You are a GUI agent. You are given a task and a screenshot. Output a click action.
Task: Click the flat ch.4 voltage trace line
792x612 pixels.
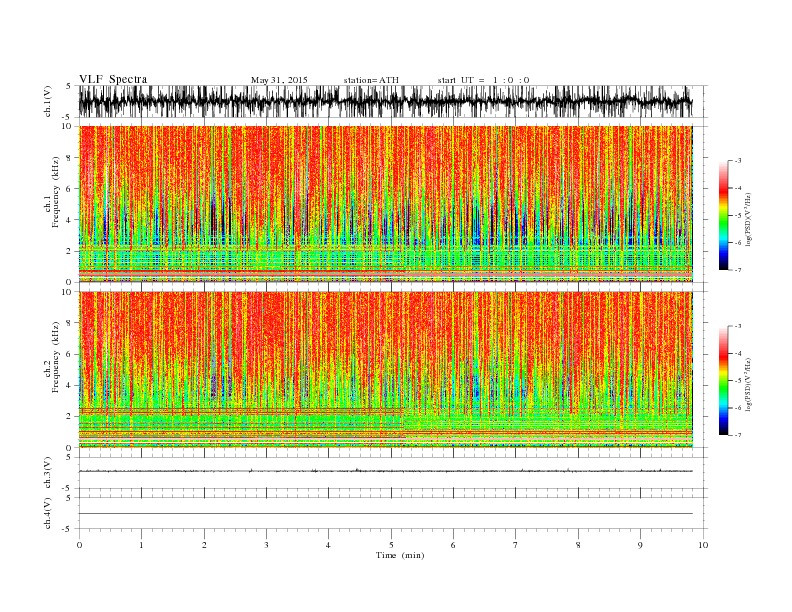click(x=385, y=514)
